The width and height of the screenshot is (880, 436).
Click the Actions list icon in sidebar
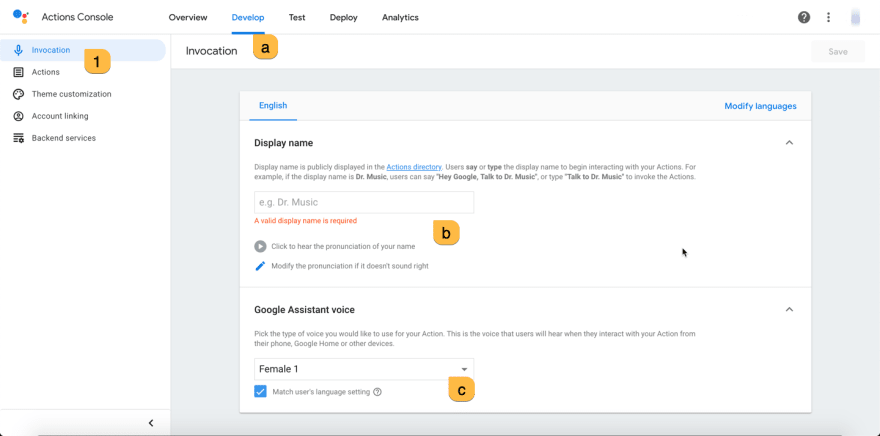[x=19, y=72]
